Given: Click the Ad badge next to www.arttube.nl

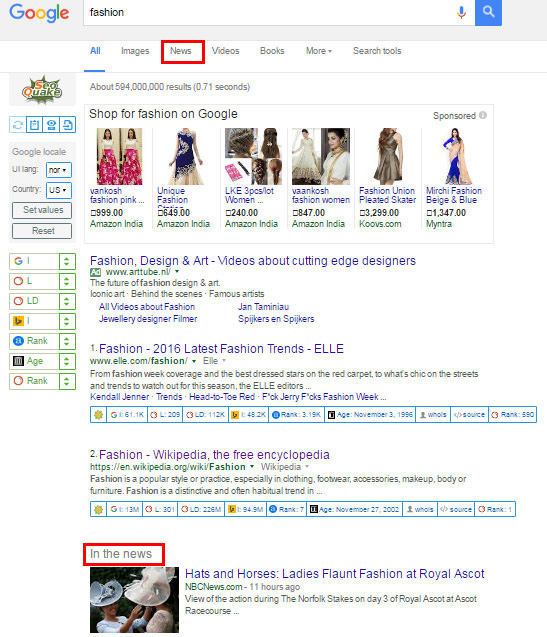Looking at the screenshot, I should [96, 272].
